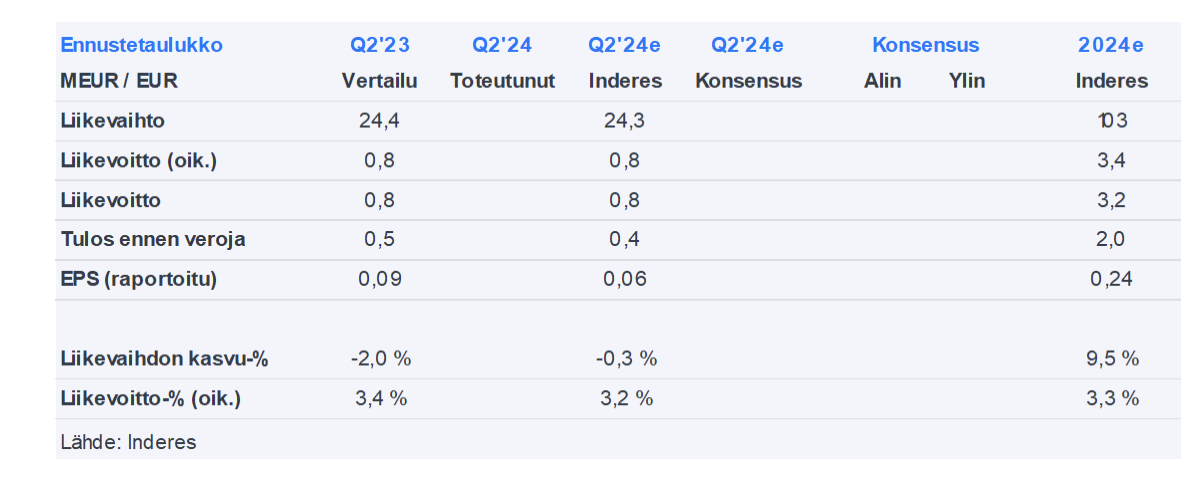Select the EPS (raportoitu) row label
Screen dimensions: 1200x480
click(138, 279)
